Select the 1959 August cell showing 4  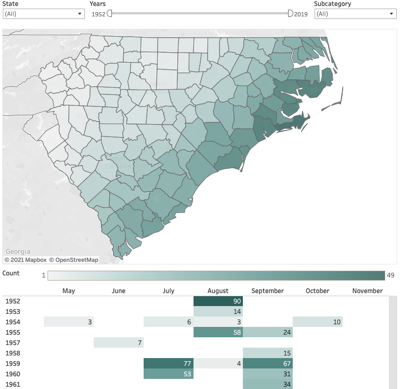(218, 363)
